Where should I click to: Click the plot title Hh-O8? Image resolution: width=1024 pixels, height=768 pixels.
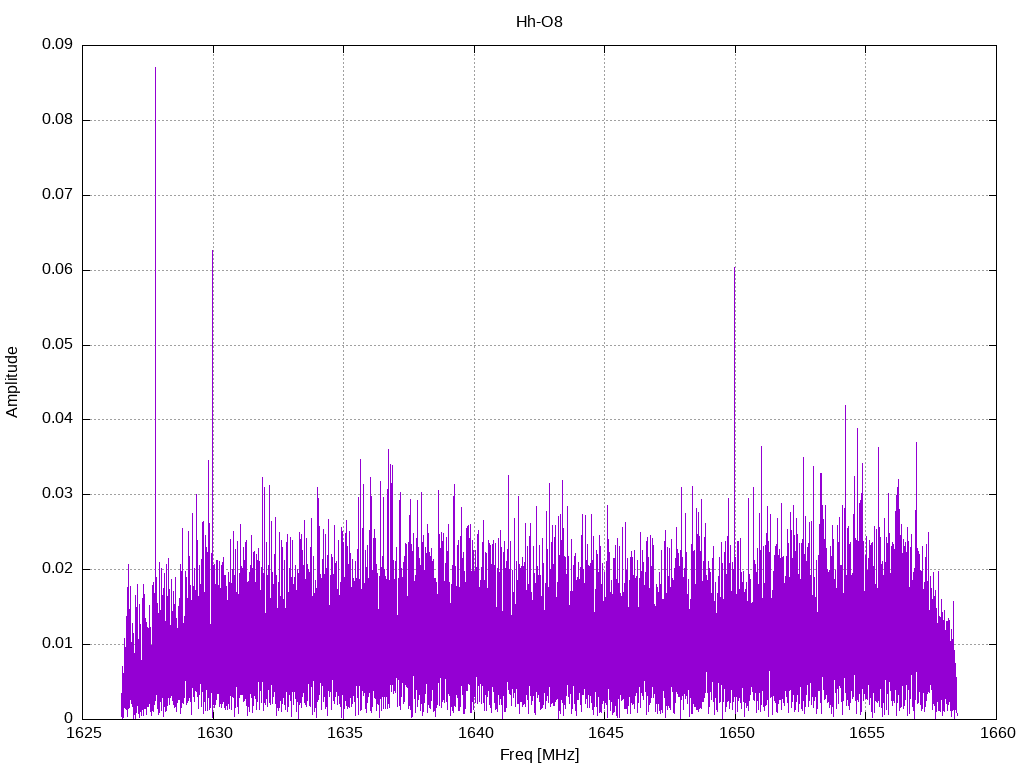[539, 21]
